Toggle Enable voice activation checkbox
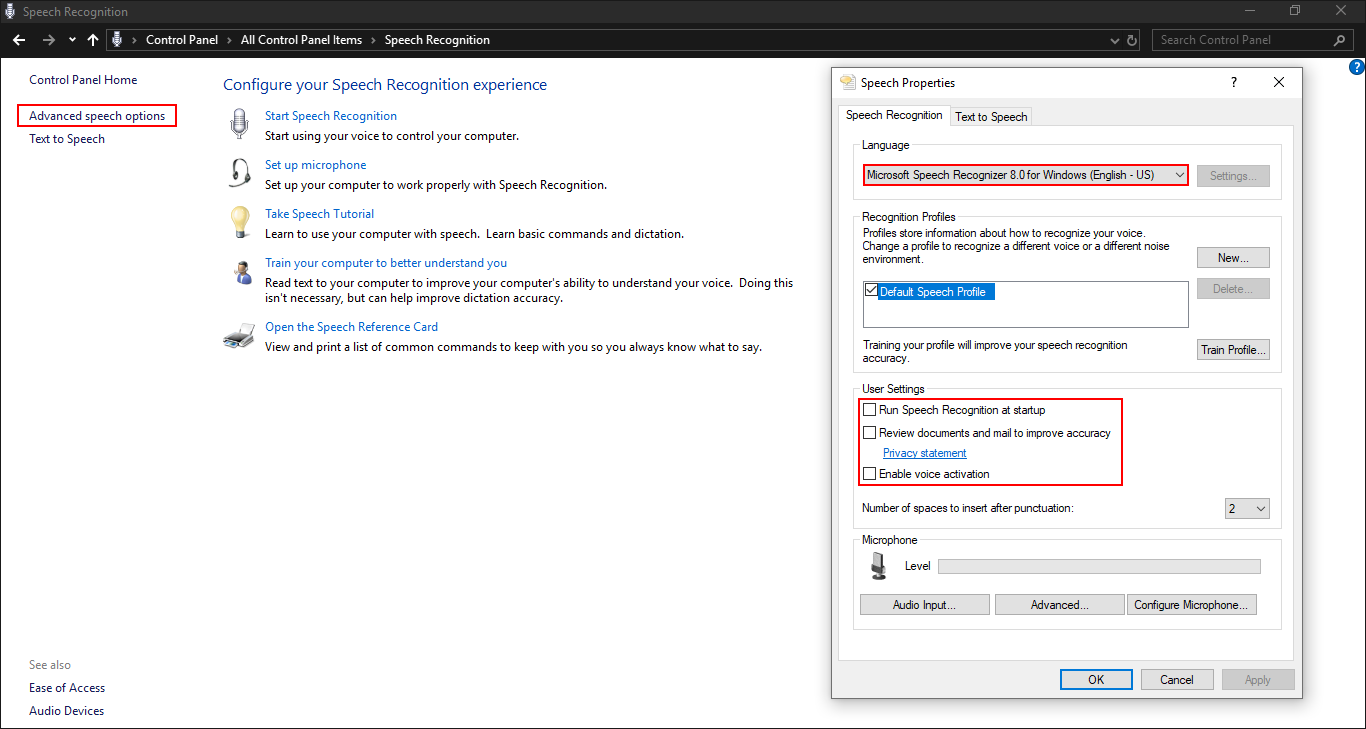Screen dimensions: 1366x729 (870, 474)
